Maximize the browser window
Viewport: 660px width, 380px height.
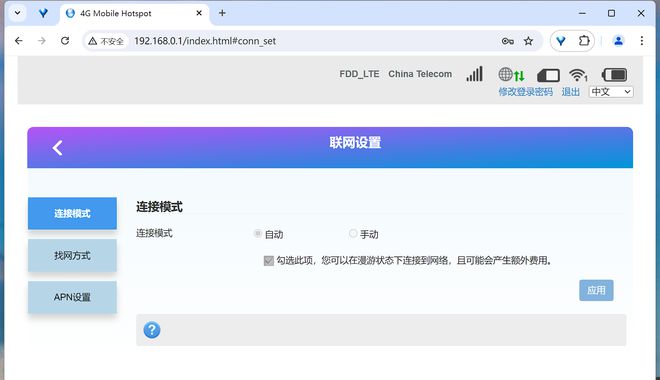coord(612,13)
